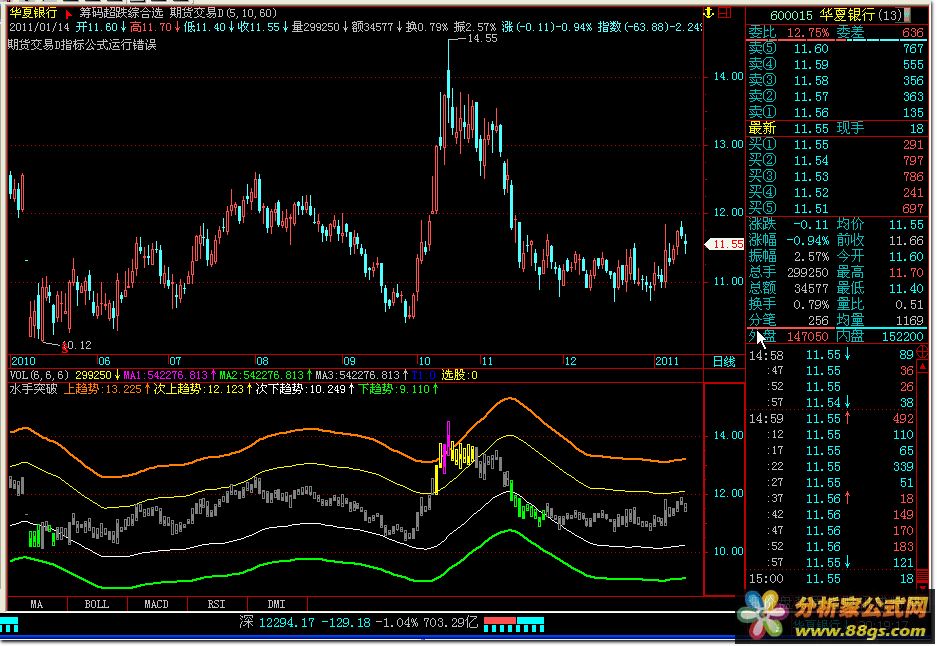Select the 2010 marker on the time axis

point(23,361)
